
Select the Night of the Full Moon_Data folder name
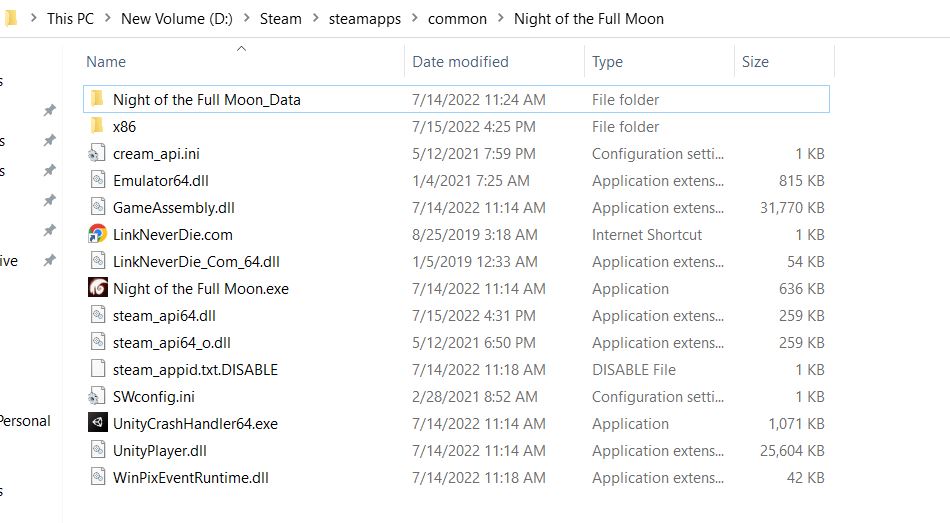click(207, 99)
